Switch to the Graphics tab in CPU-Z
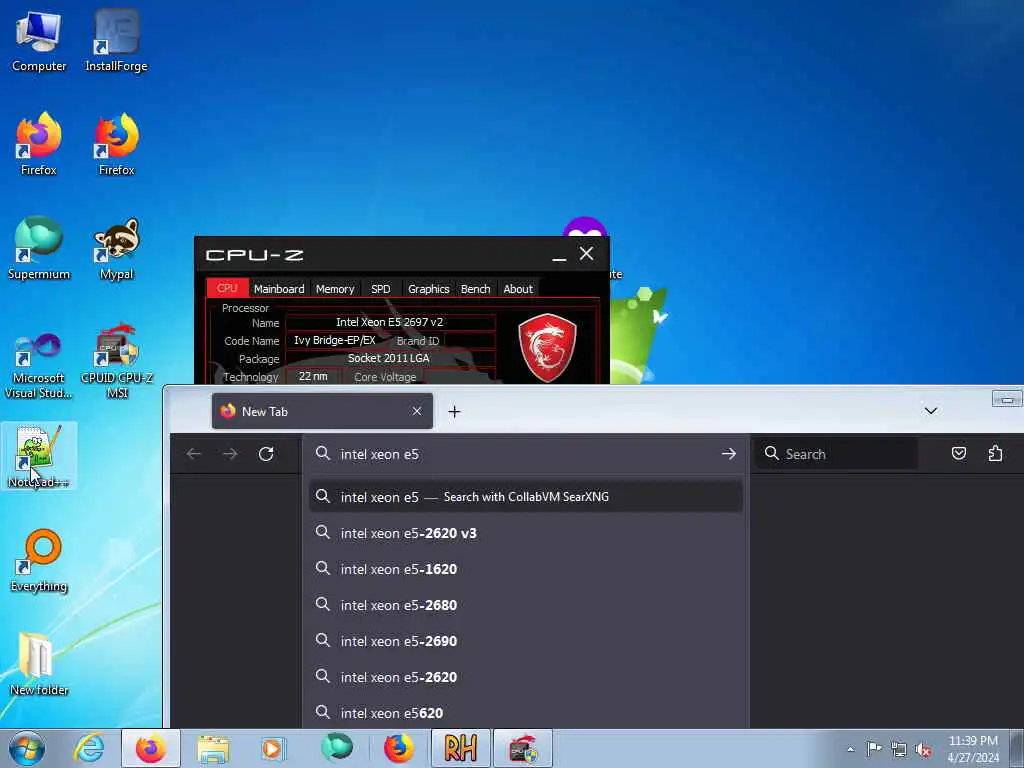Image resolution: width=1024 pixels, height=768 pixels. [x=428, y=288]
